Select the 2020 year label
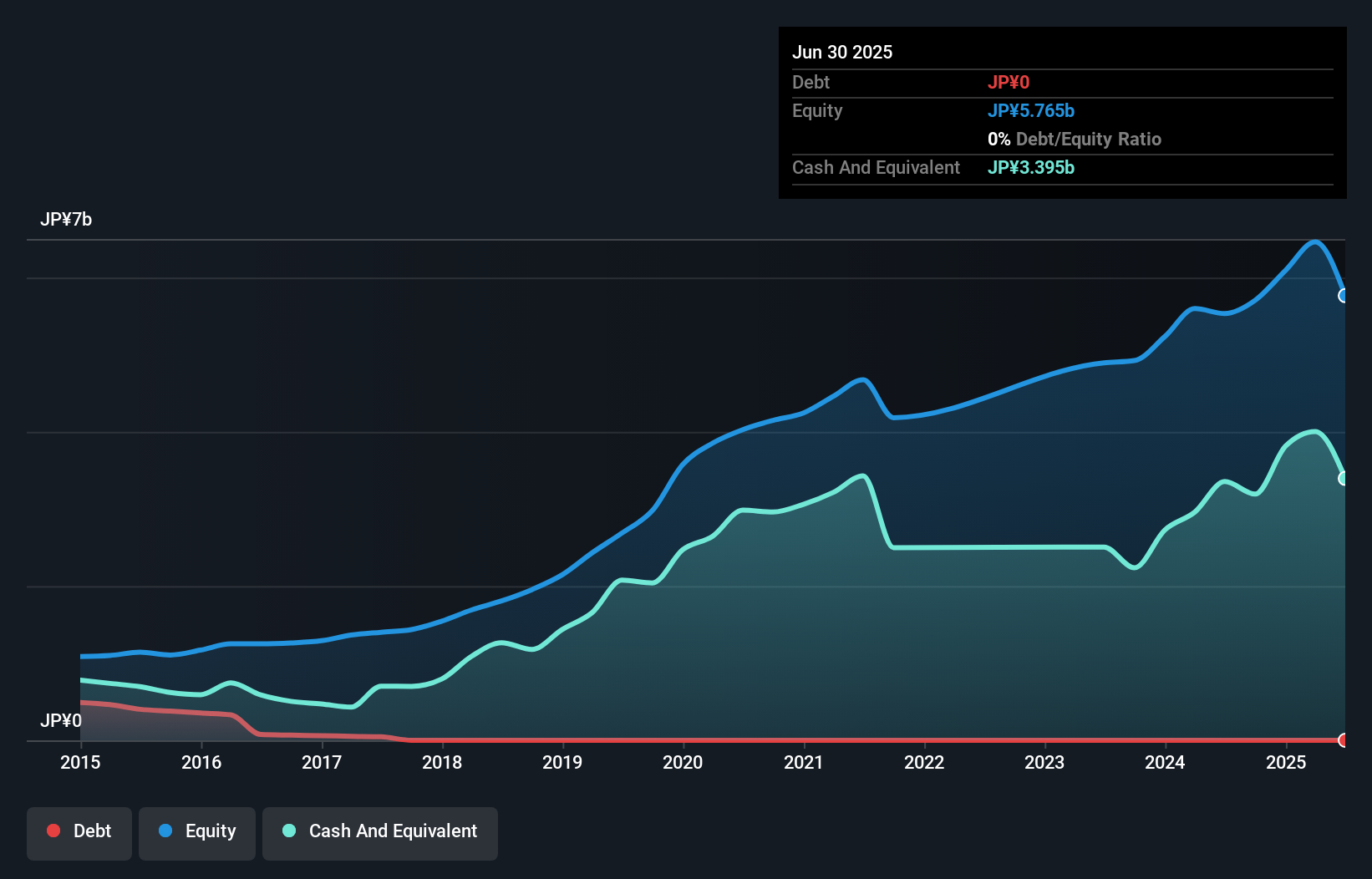This screenshot has width=1372, height=879. click(683, 762)
